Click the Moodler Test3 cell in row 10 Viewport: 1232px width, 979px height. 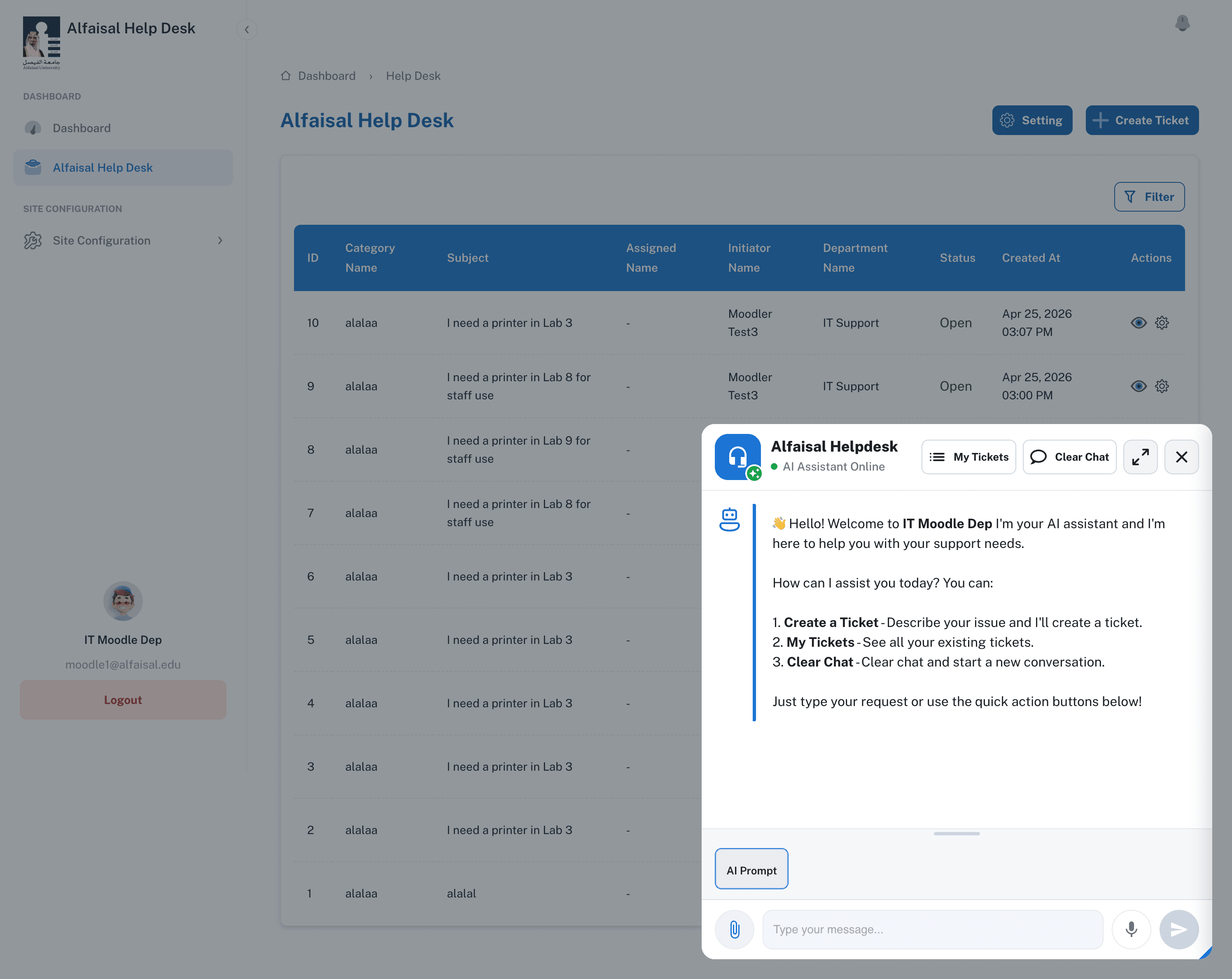click(x=750, y=323)
